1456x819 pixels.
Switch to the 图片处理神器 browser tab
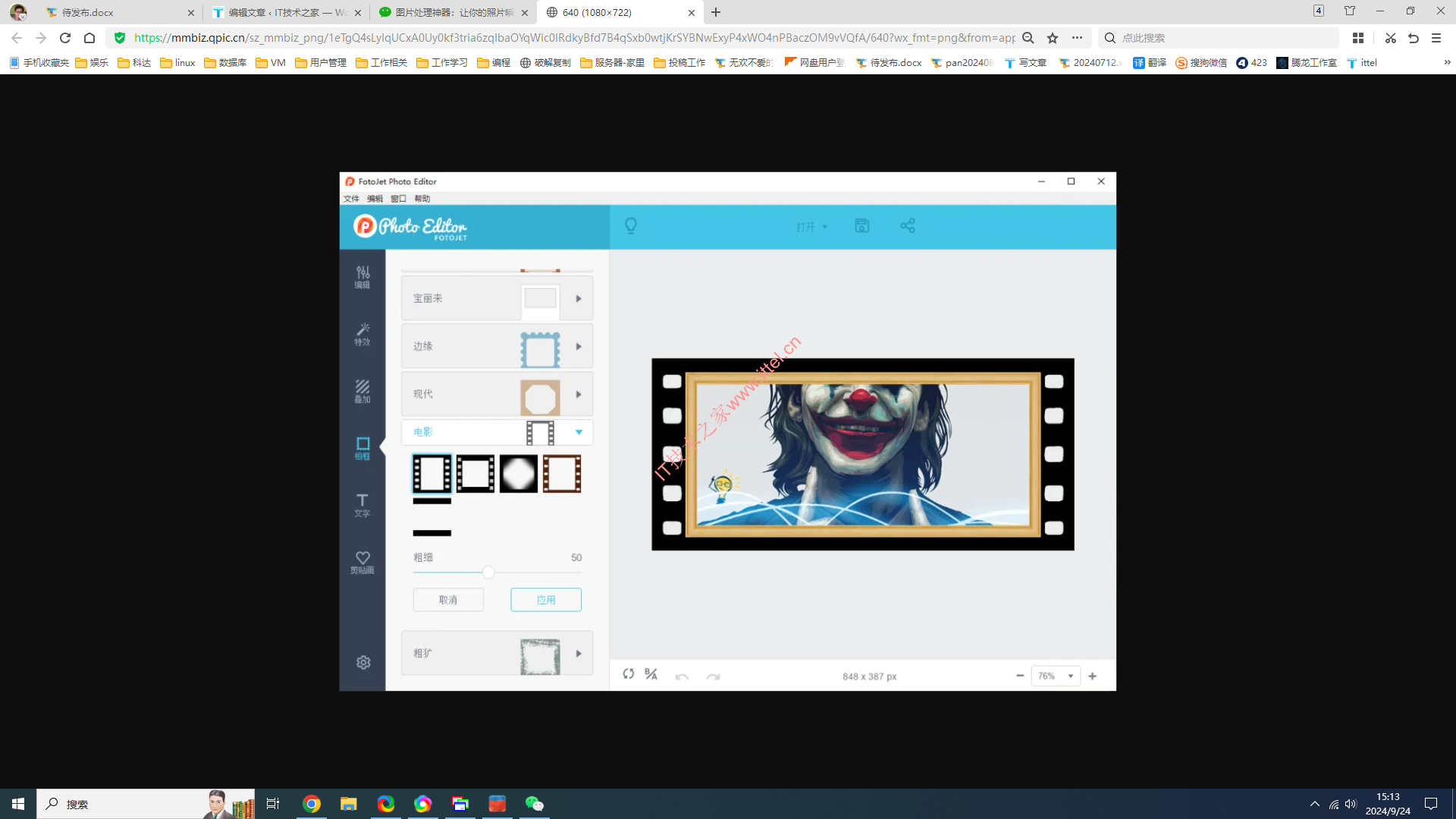click(453, 12)
